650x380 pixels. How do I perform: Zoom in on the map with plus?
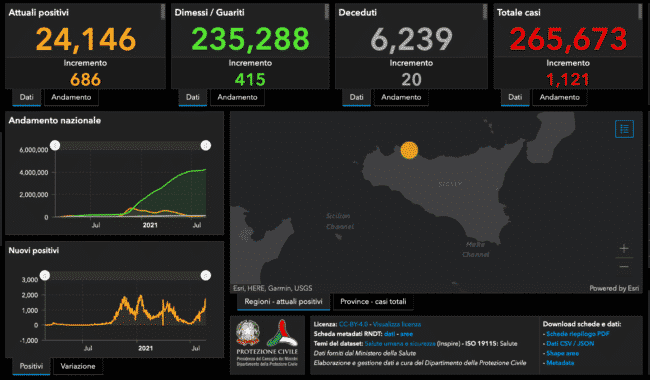tap(624, 249)
